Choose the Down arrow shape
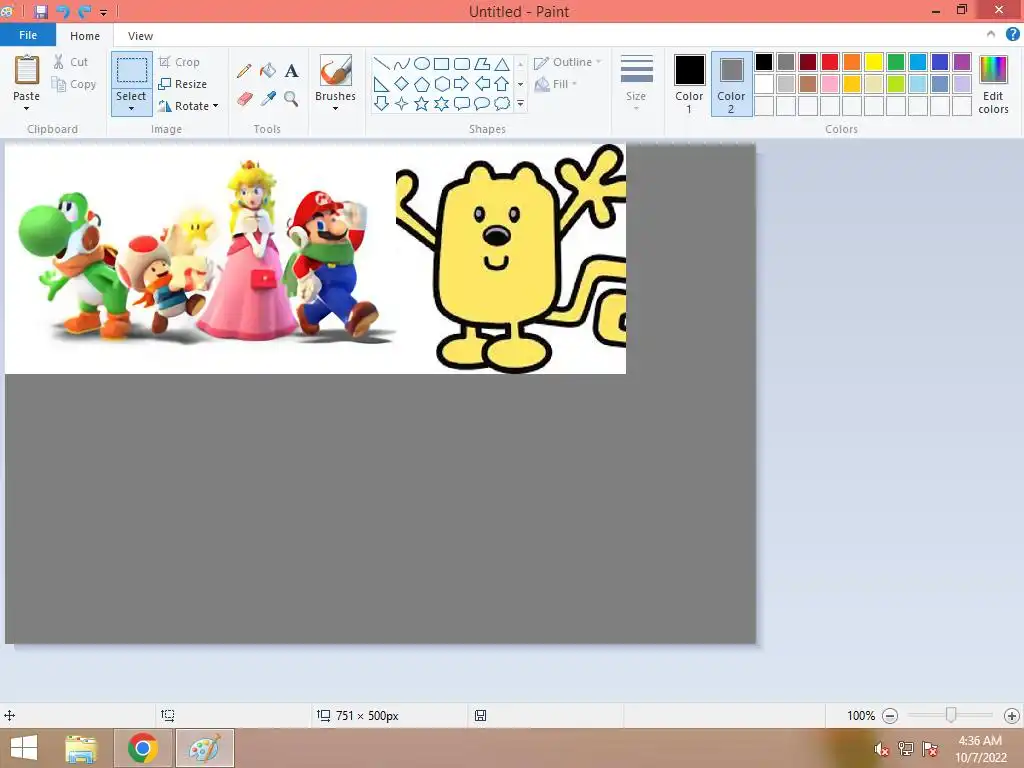The height and width of the screenshot is (768, 1024). click(x=381, y=103)
